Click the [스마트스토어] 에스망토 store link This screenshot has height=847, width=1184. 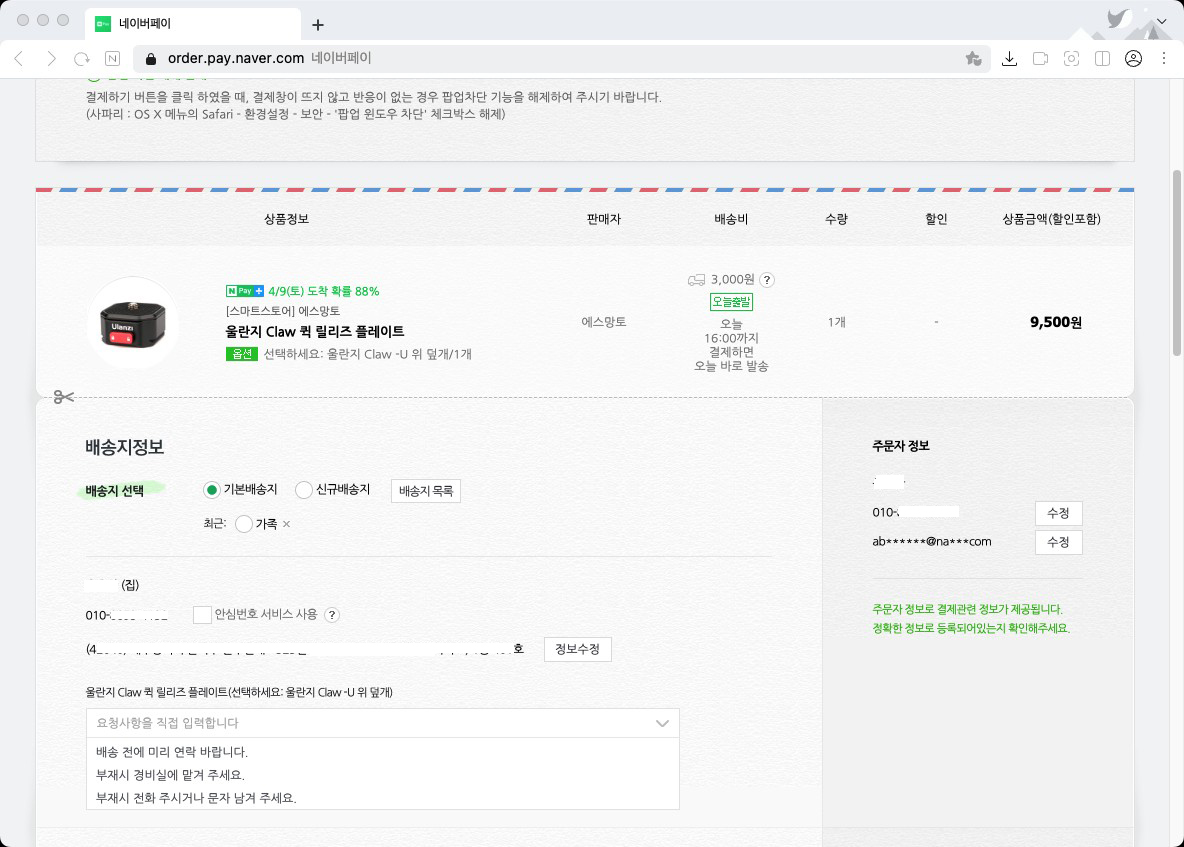(283, 311)
